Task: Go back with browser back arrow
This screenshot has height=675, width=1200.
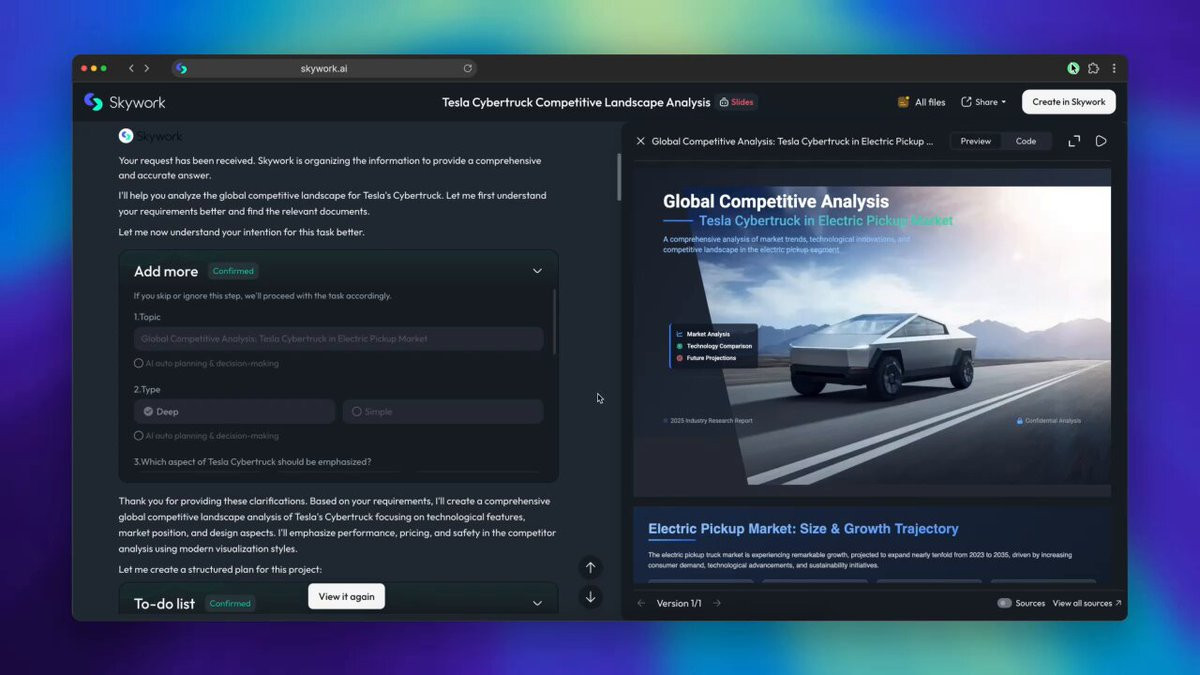Action: [x=131, y=68]
